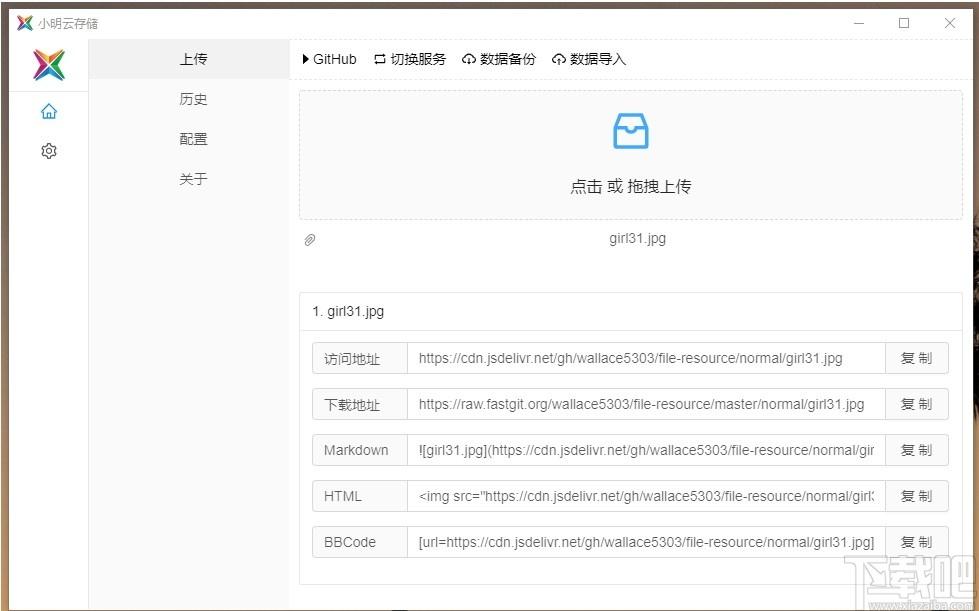Click the uploaded file girl31.jpg entry
Image resolution: width=979 pixels, height=611 pixels.
pos(637,238)
